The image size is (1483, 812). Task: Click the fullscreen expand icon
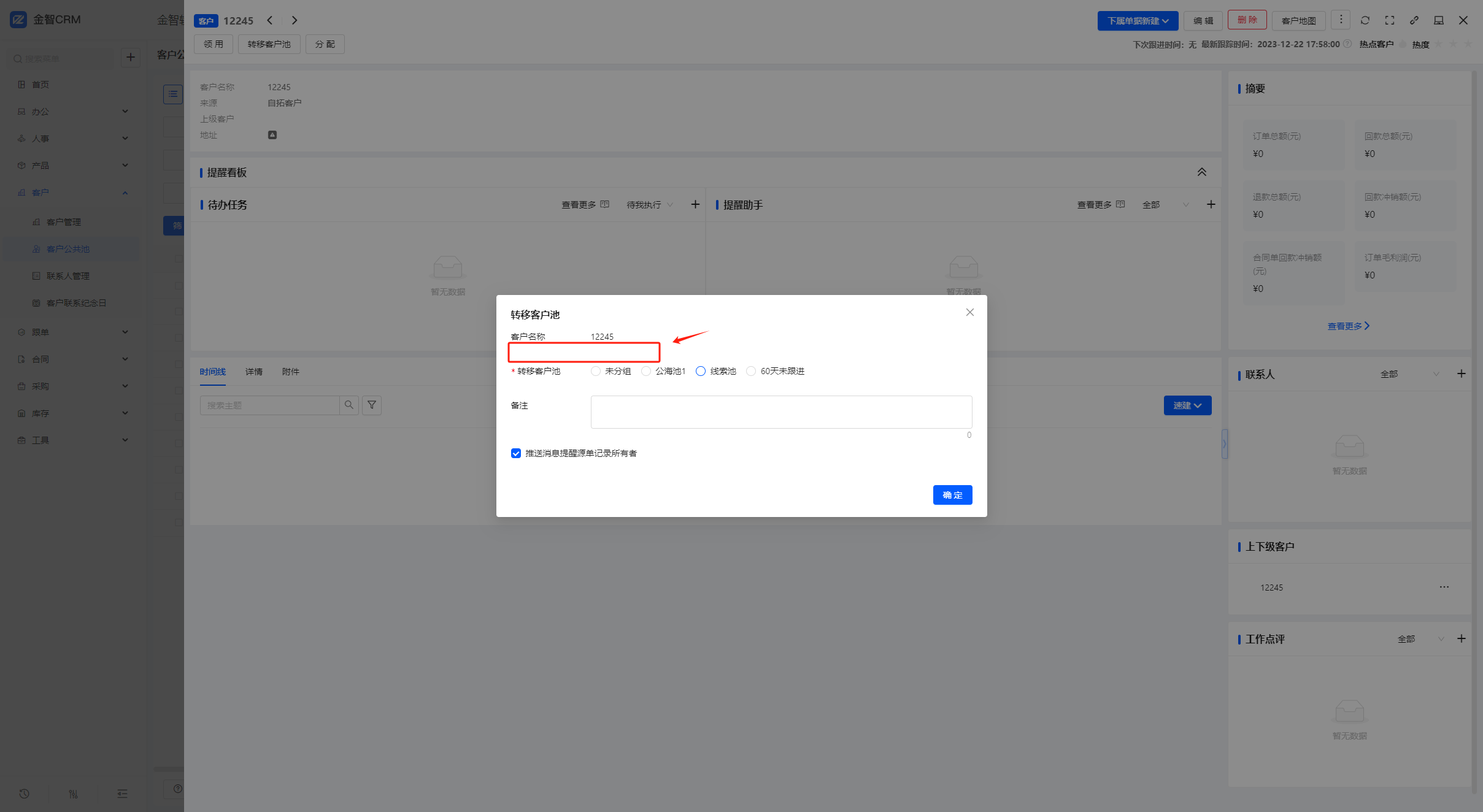click(x=1390, y=20)
